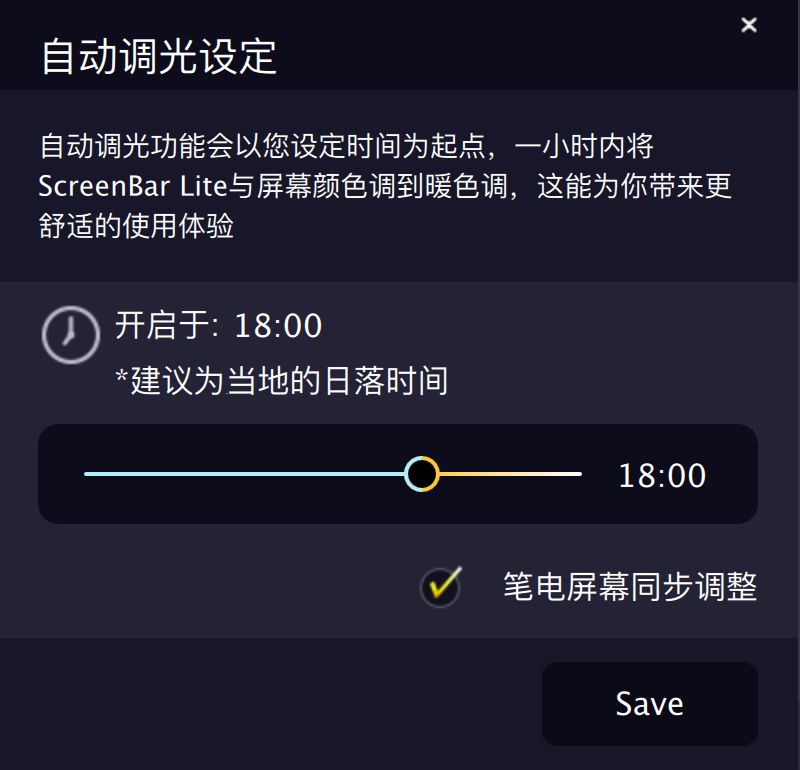Screen dimensions: 800x770
Task: Click the slider handle at 18:00
Action: pyautogui.click(x=423, y=473)
